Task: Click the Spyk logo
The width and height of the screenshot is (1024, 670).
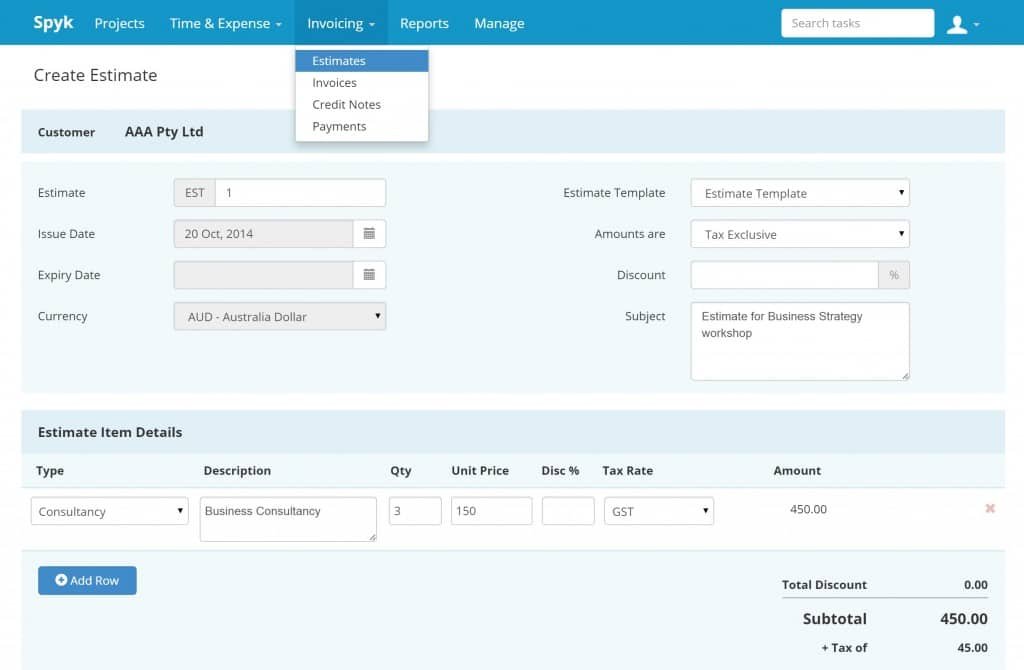Action: 53,23
